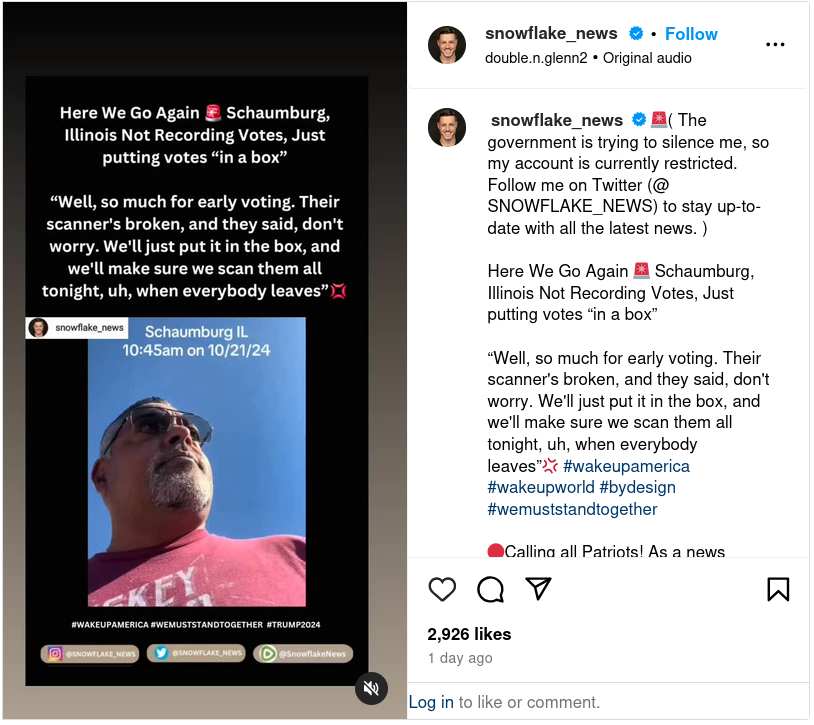Image resolution: width=814 pixels, height=725 pixels.
Task: Follow the snowflake_news account
Action: pyautogui.click(x=692, y=34)
